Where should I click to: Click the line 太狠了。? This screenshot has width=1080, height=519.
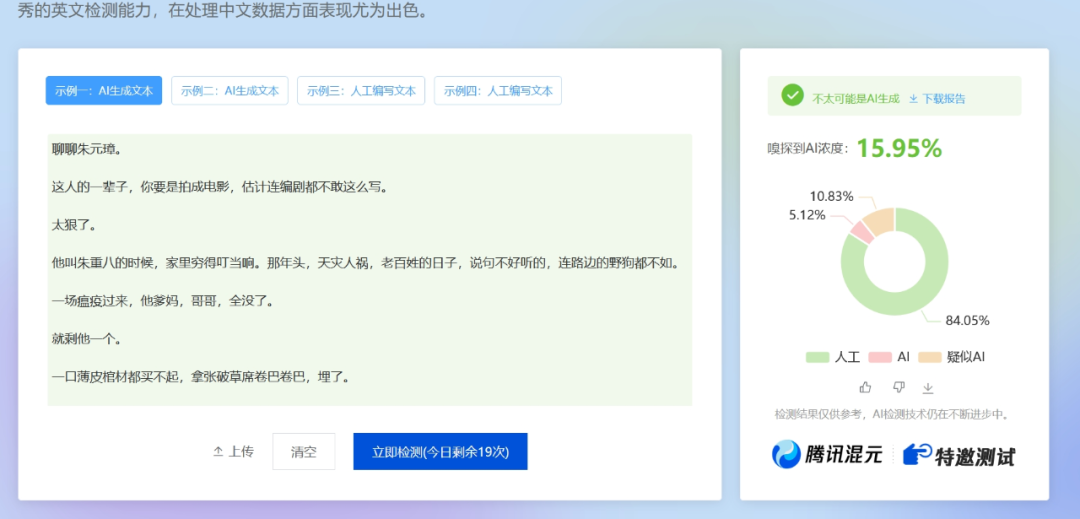[75, 224]
